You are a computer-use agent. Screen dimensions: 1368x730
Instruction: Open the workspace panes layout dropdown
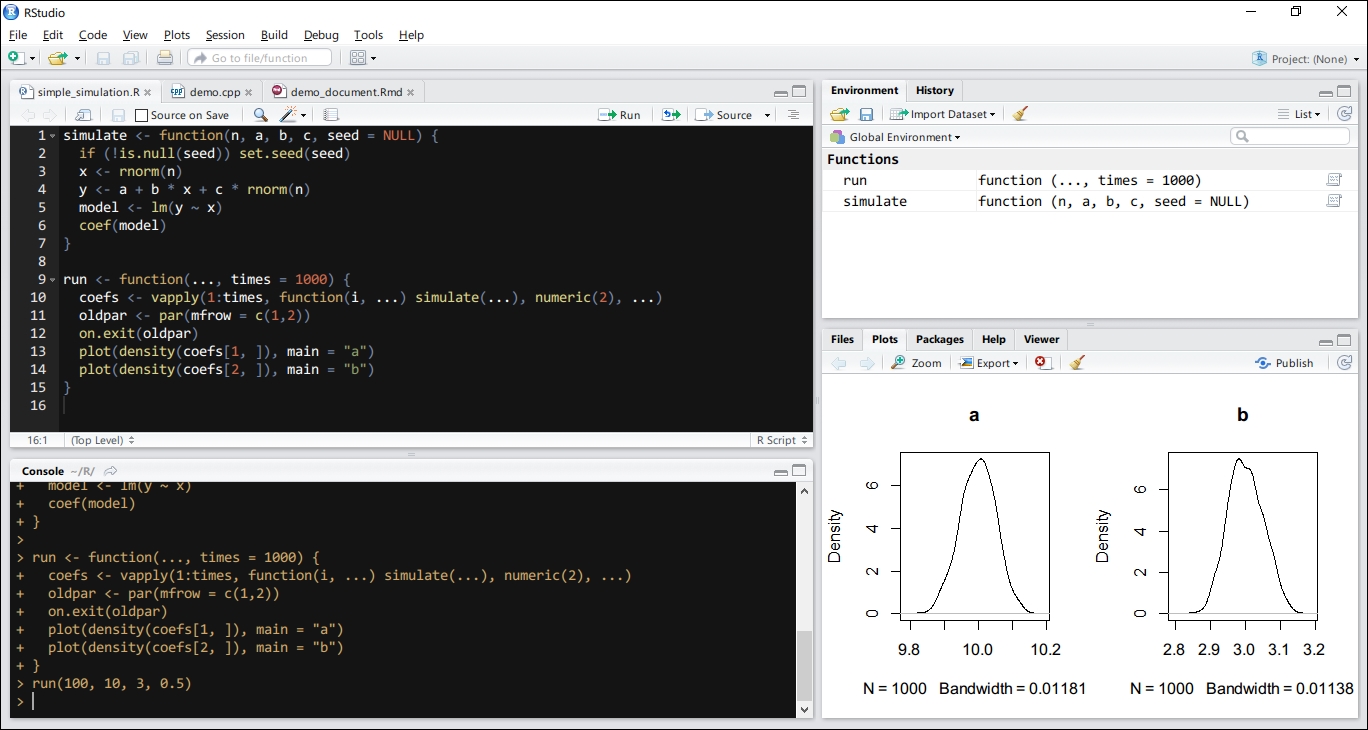(363, 58)
